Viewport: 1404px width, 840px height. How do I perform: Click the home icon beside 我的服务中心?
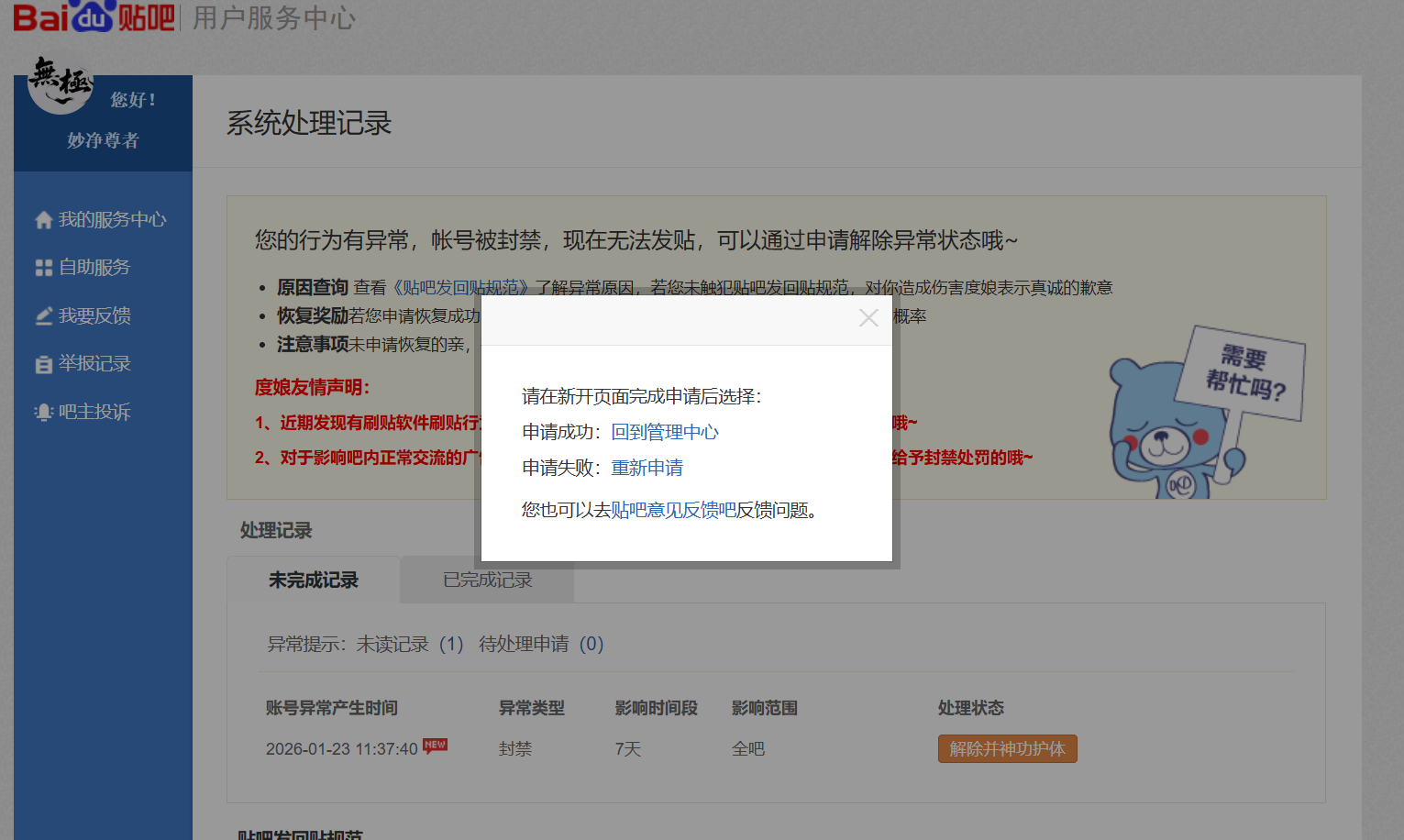click(43, 220)
